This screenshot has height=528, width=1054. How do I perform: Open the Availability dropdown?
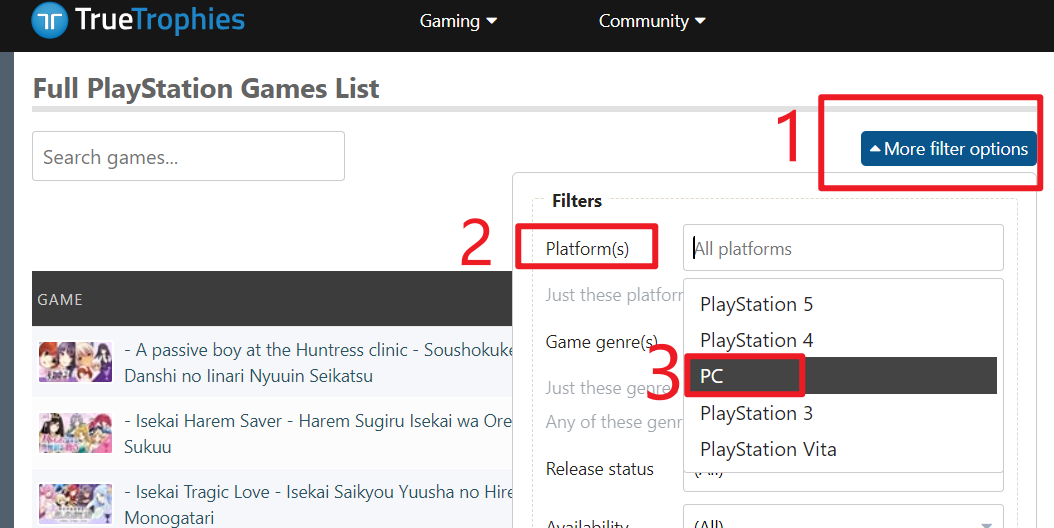pos(843,517)
